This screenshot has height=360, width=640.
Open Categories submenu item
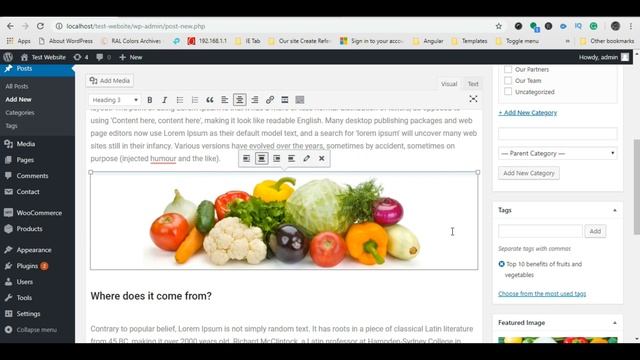pyautogui.click(x=20, y=113)
